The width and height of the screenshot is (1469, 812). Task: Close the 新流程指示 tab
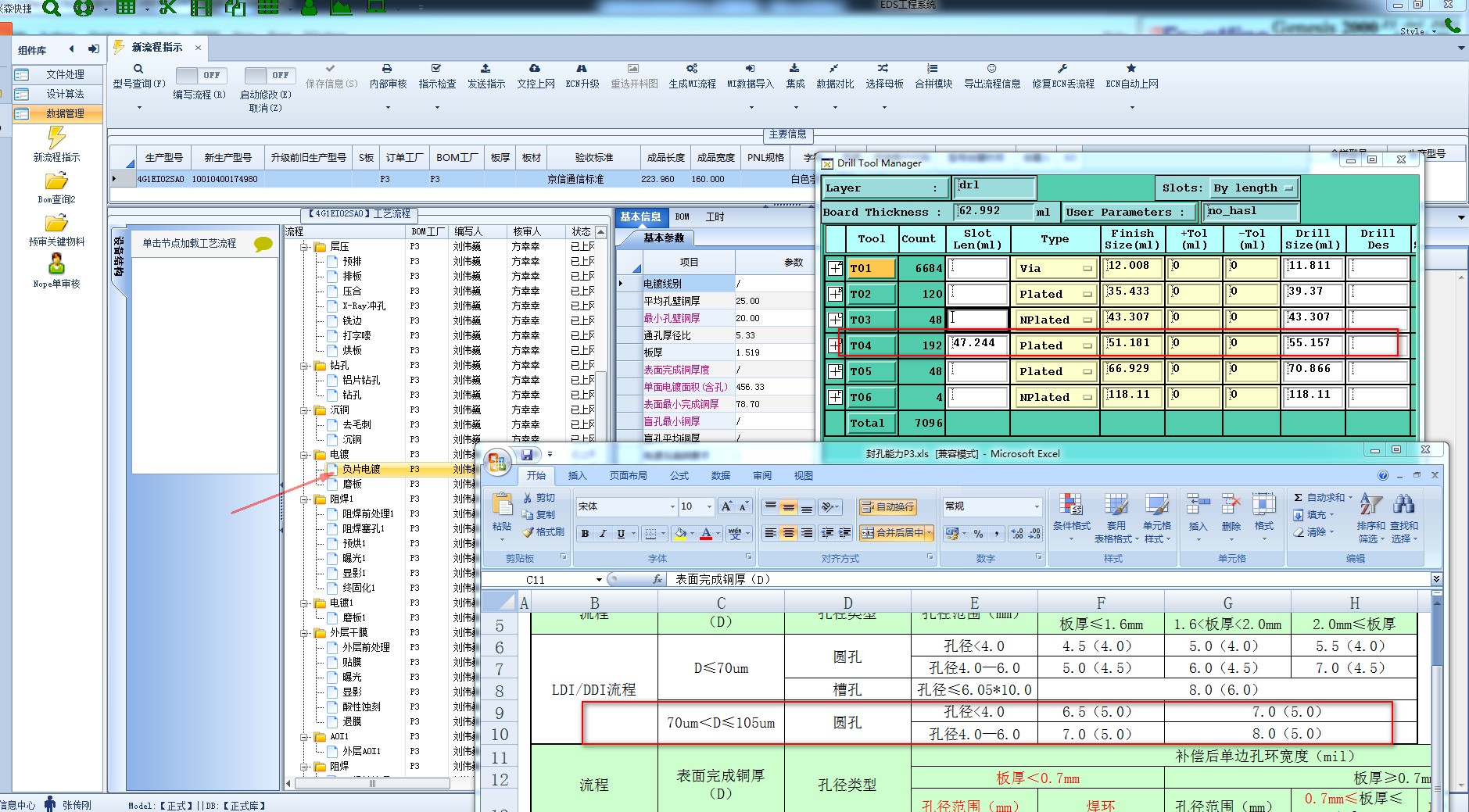[198, 48]
